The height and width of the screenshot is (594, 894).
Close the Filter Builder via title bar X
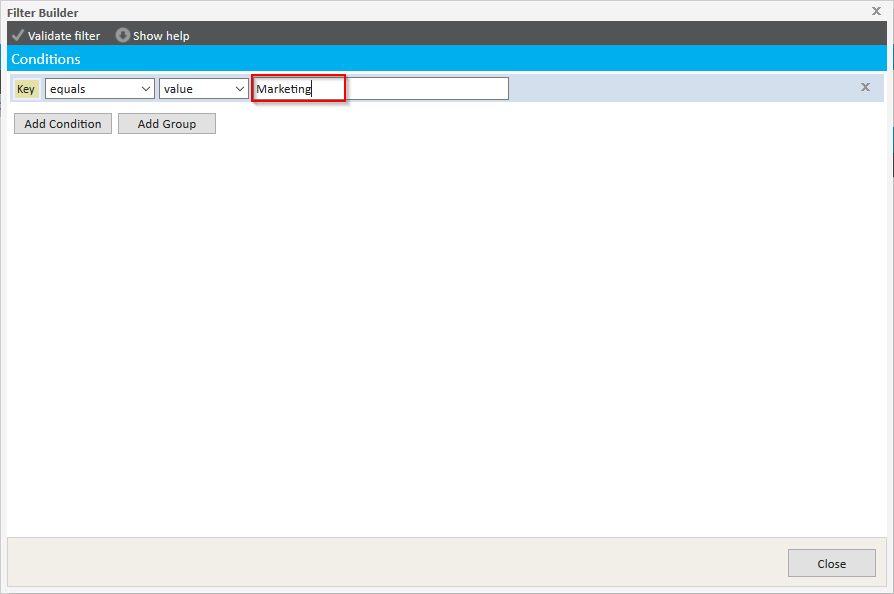point(876,11)
